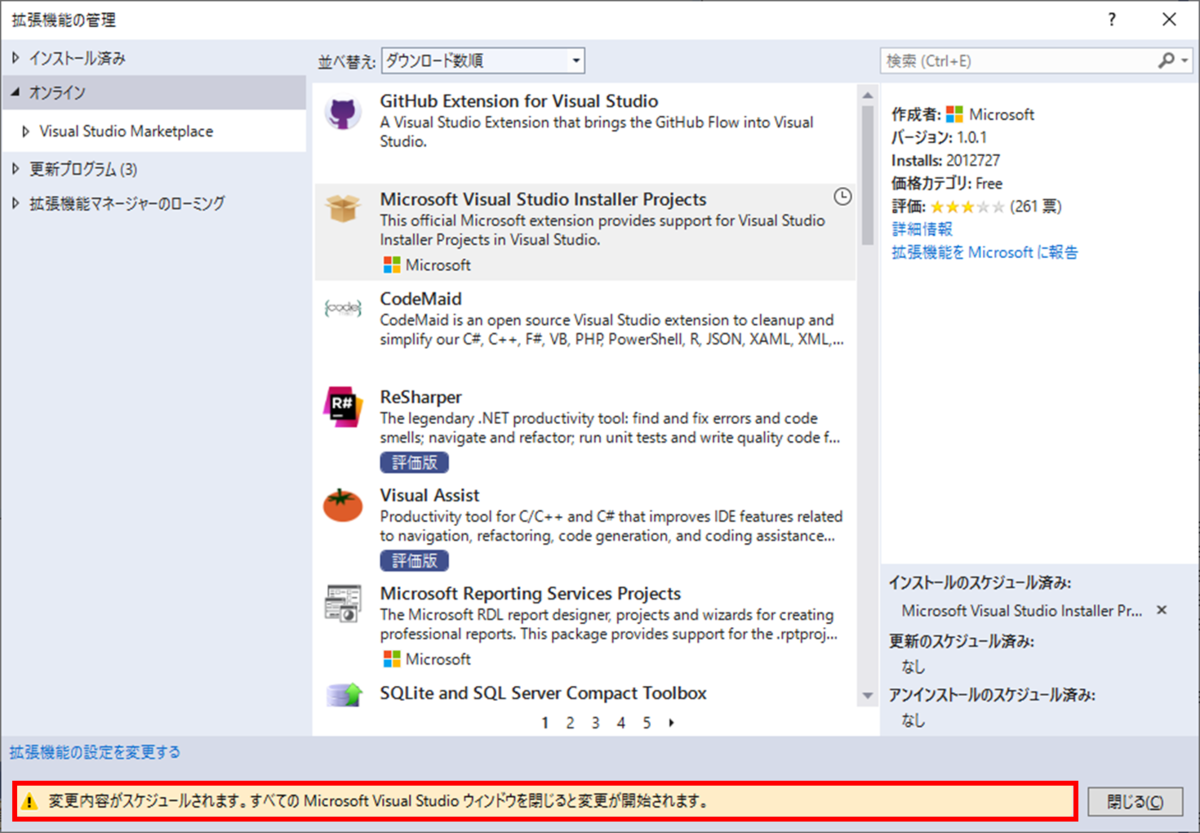Click inside the 検索 (Ctrl+E) search field
1200x833 pixels.
(x=1018, y=61)
